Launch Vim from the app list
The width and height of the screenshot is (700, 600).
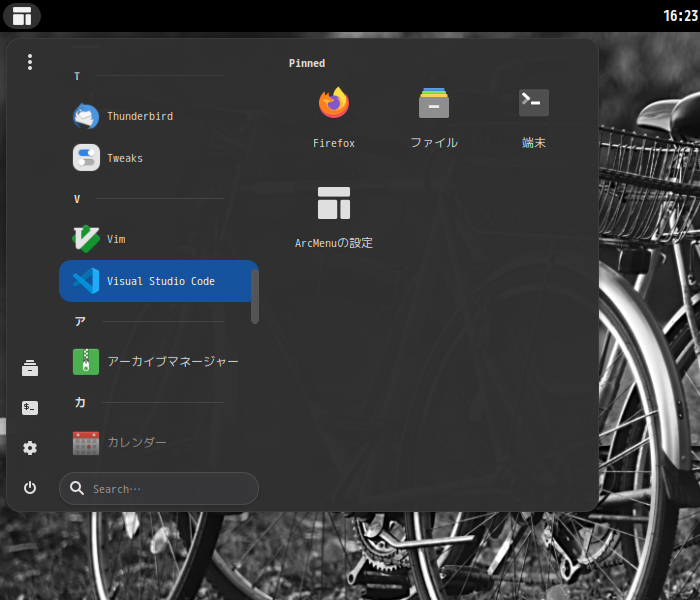point(158,239)
